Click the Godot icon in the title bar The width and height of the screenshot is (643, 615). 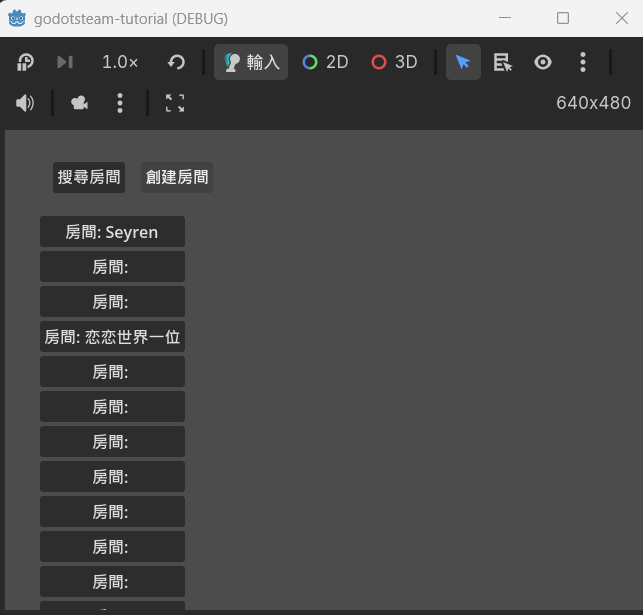tap(17, 18)
